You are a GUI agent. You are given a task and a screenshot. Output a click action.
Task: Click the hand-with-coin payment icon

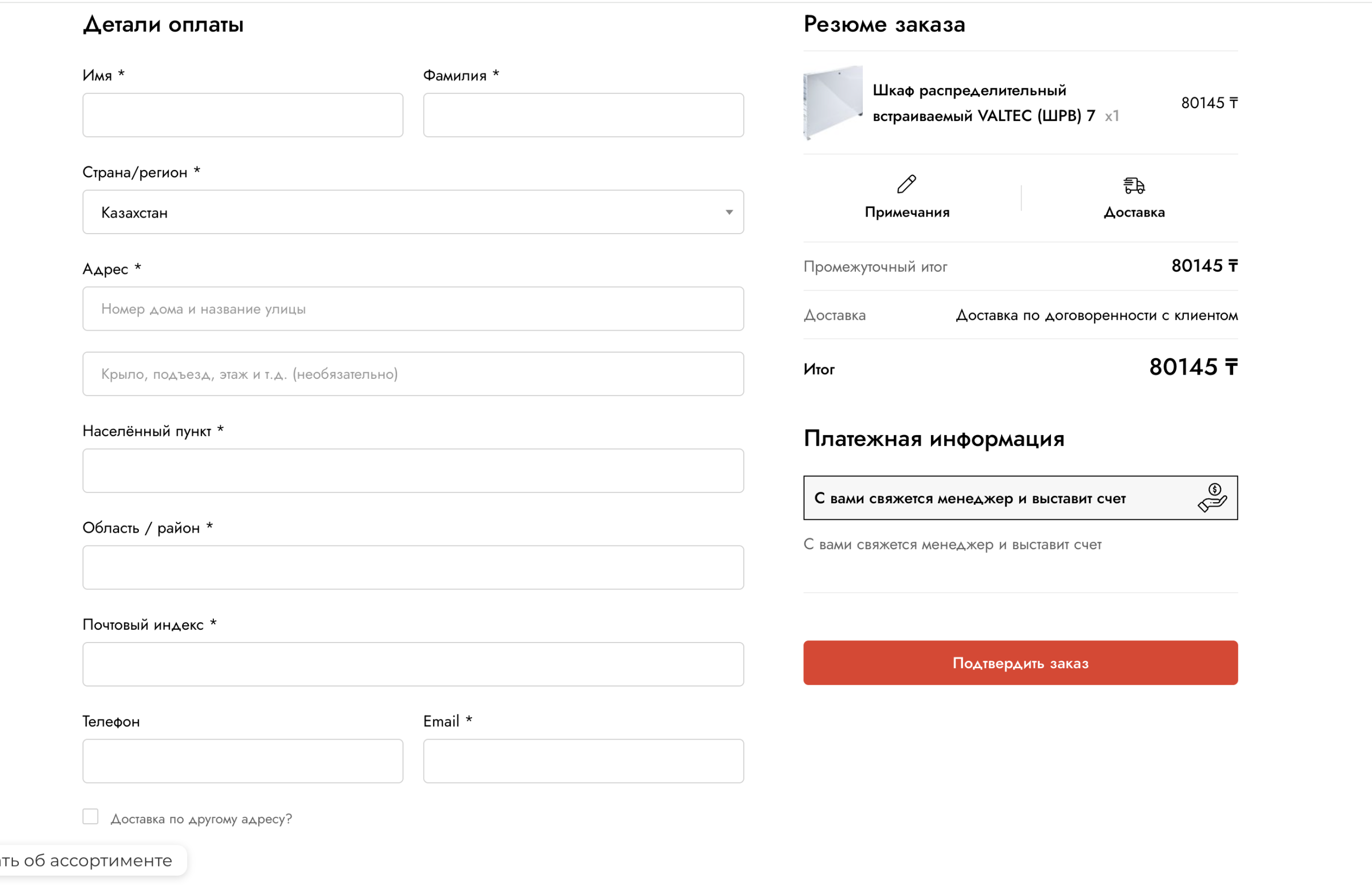(1212, 498)
